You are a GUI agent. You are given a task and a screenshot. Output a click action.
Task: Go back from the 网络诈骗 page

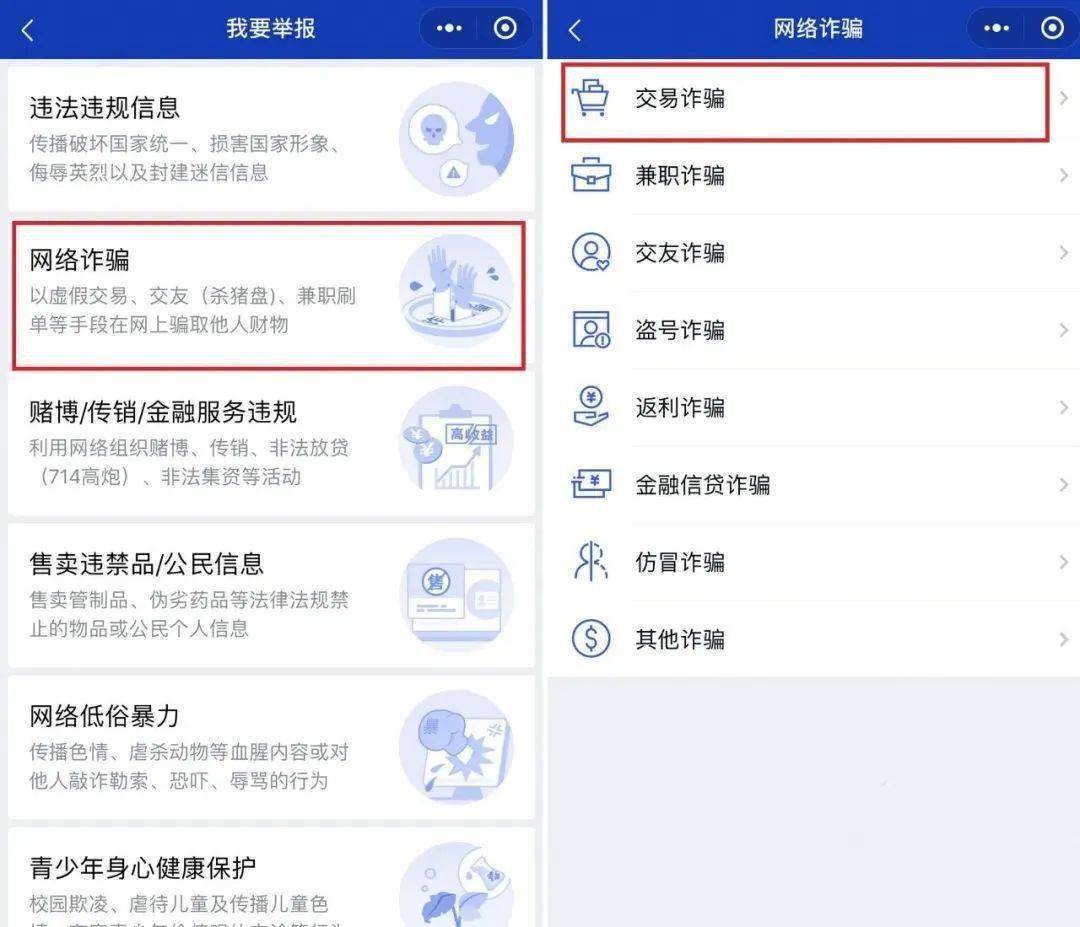[x=574, y=30]
